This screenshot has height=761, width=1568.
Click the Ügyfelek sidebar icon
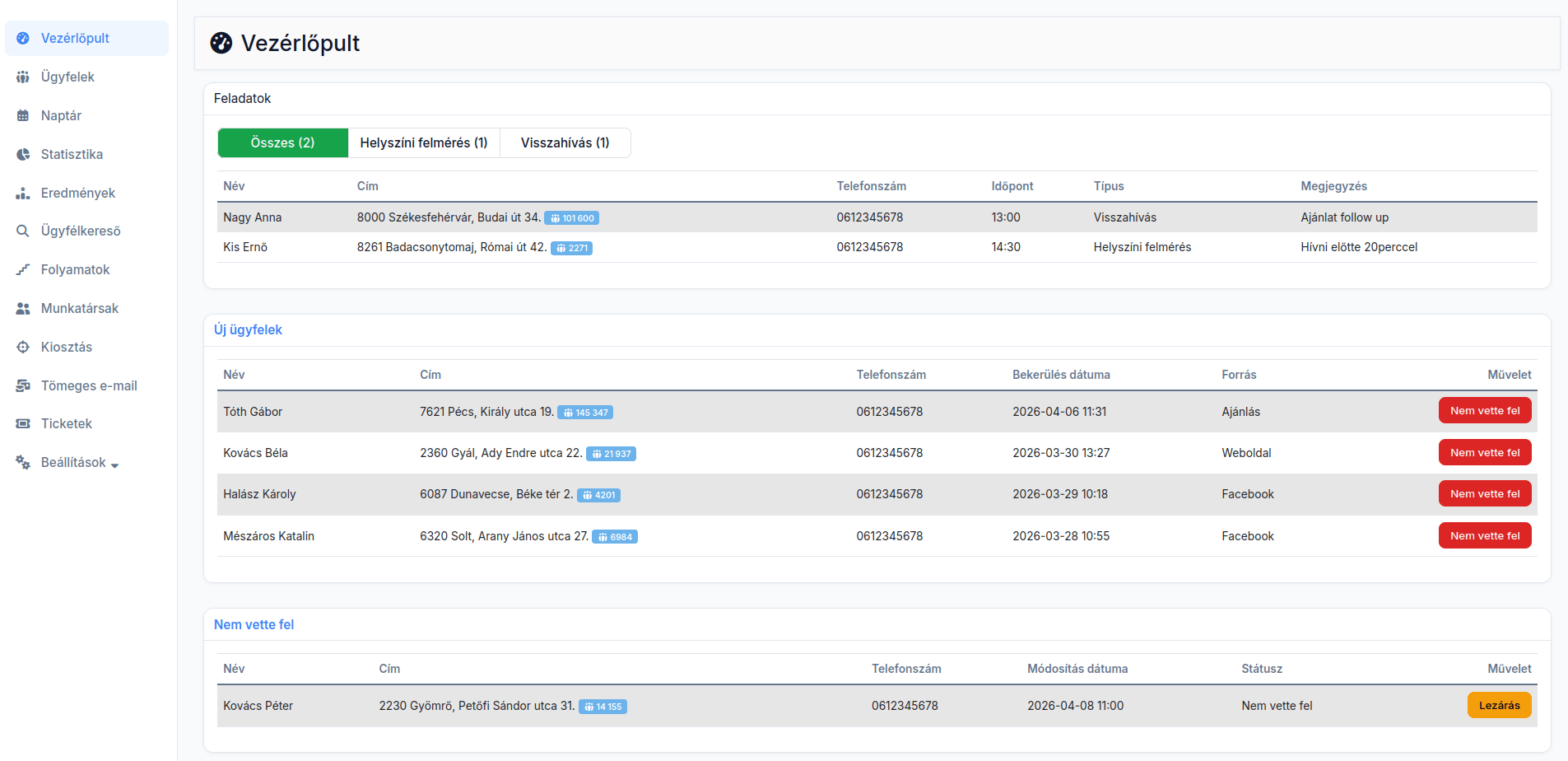(23, 77)
